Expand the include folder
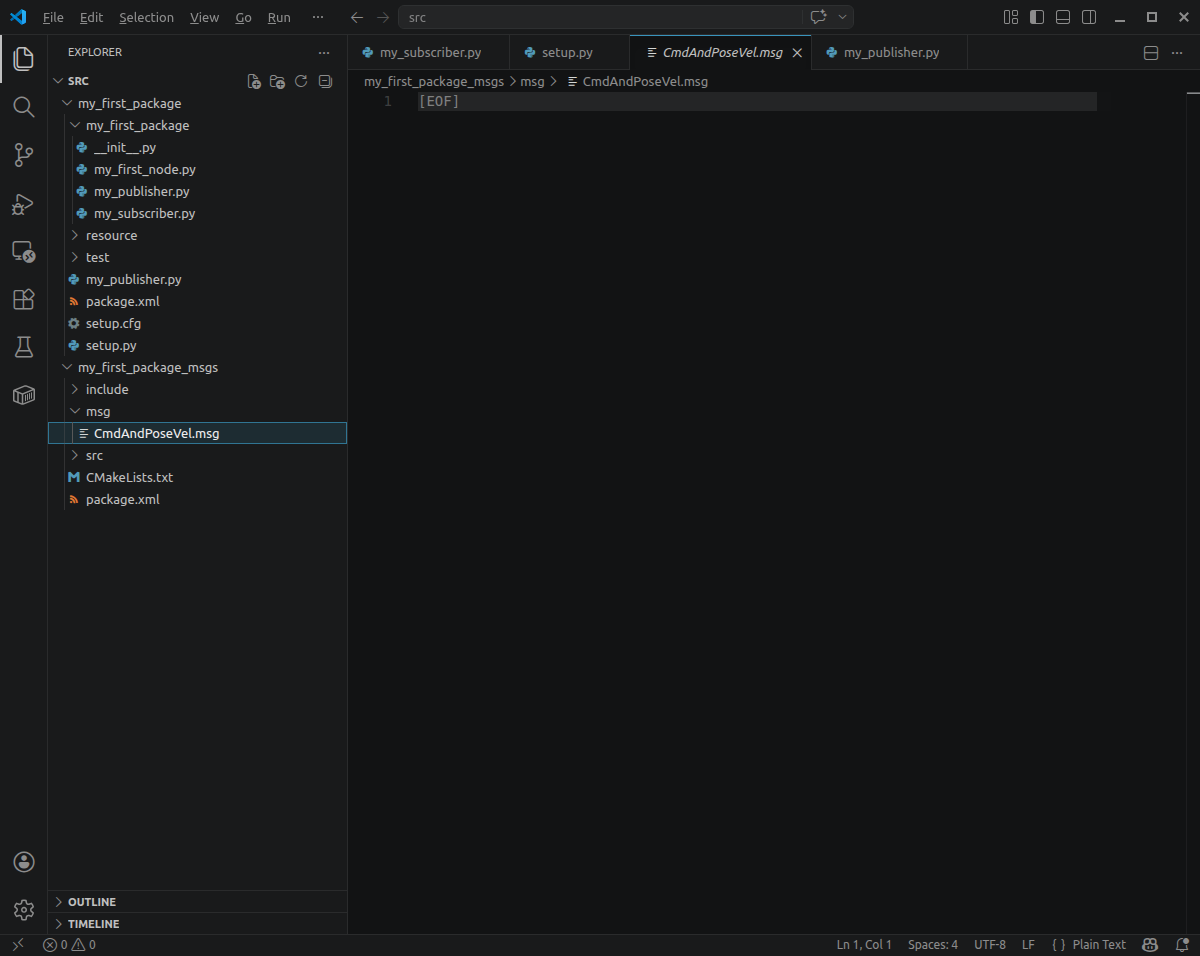The height and width of the screenshot is (956, 1200). [197, 389]
